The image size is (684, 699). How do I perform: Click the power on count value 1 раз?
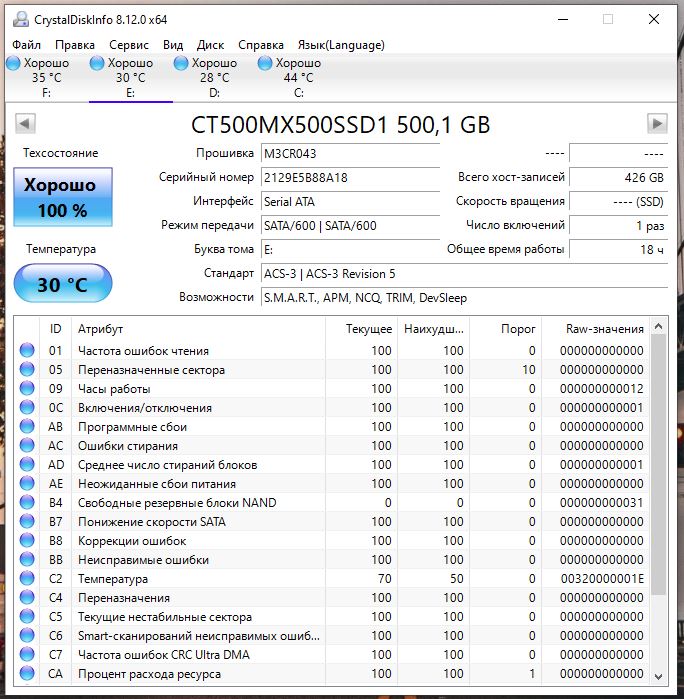tap(618, 226)
